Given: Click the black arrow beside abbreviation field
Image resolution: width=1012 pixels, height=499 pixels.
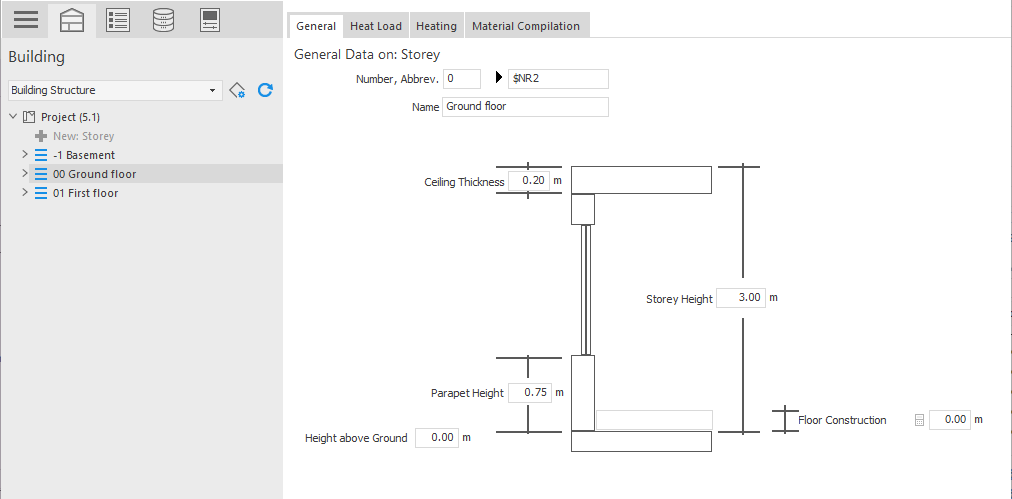Looking at the screenshot, I should [x=498, y=78].
